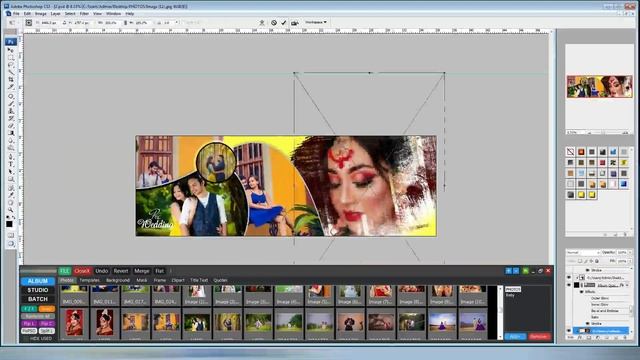Screen dimensions: 640x360
Task: Click the blue style swatch in Styles top row
Action: [x=613, y=152]
